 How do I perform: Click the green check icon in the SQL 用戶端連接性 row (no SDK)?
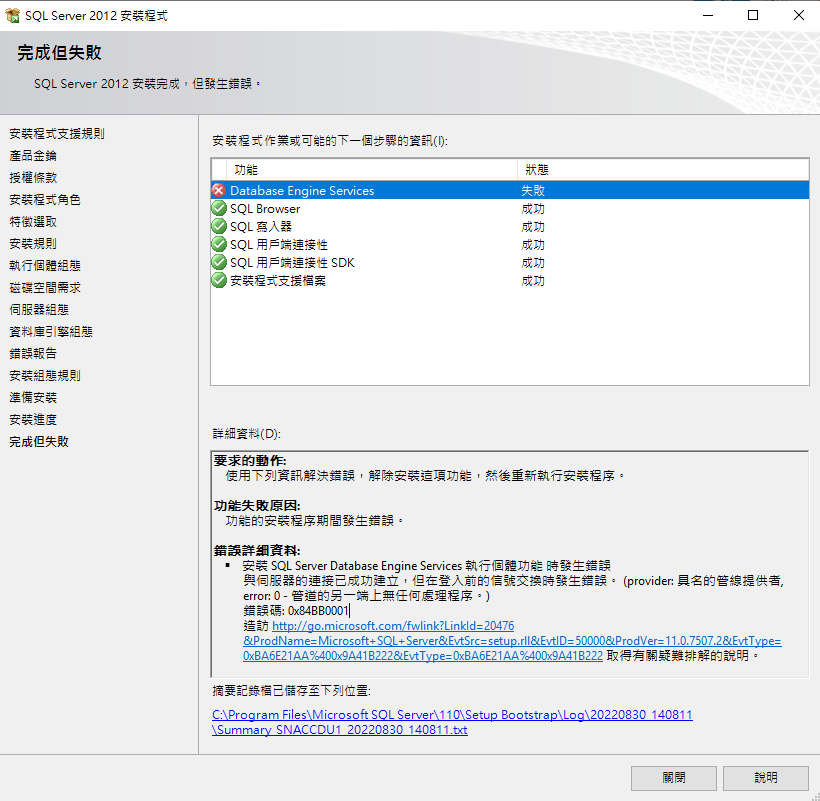pos(219,245)
